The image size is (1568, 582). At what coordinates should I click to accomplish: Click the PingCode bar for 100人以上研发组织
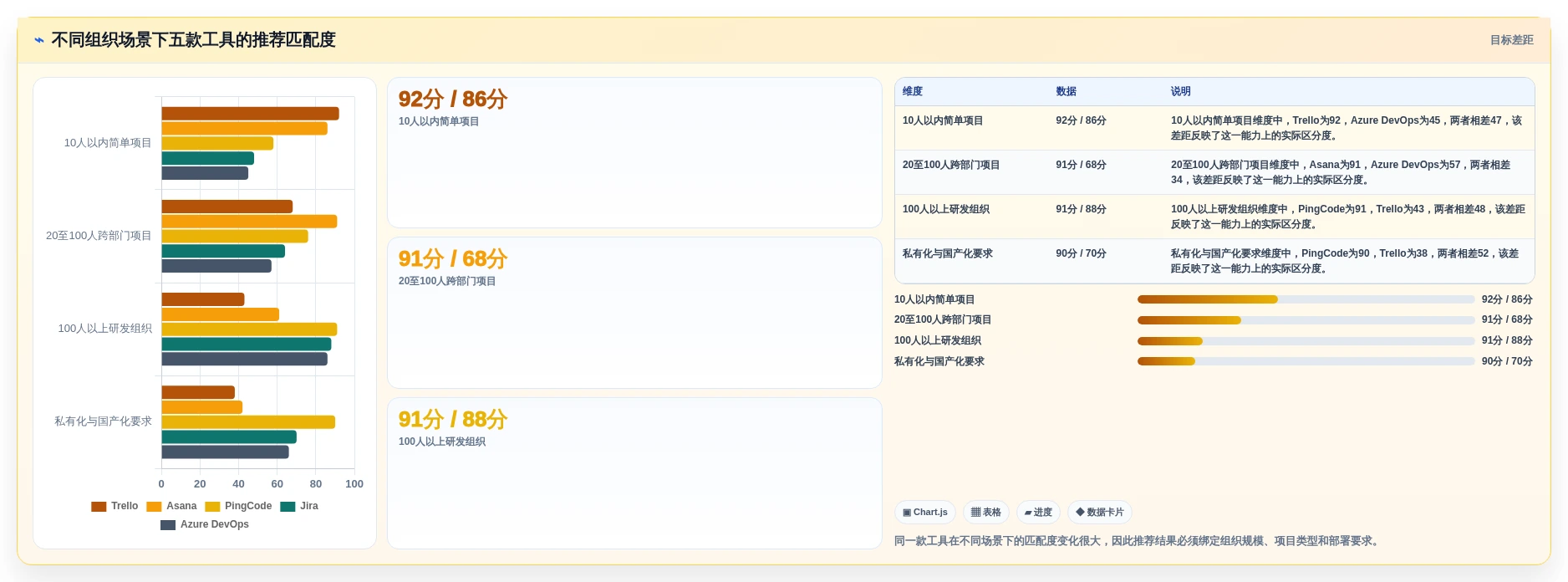coord(249,329)
